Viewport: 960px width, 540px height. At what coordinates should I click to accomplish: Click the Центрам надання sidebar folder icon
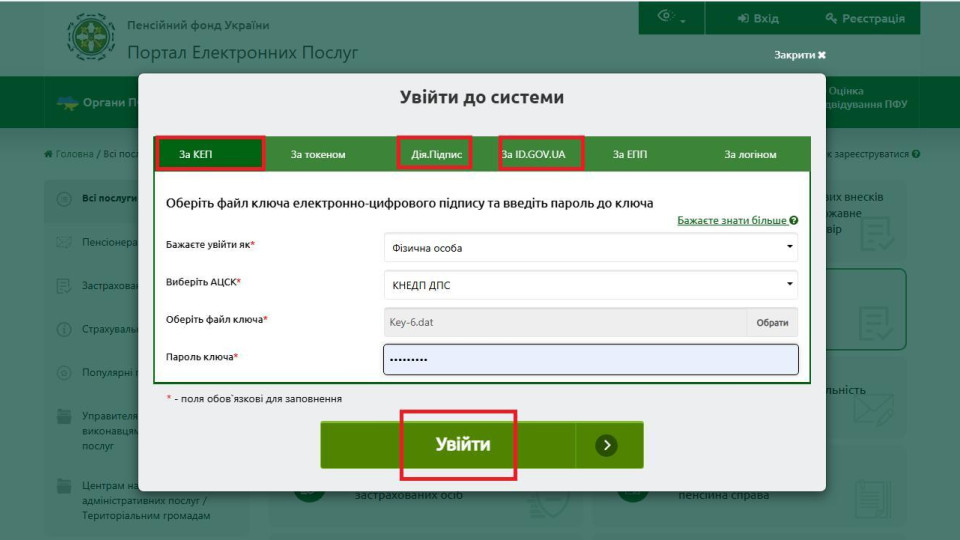tap(64, 487)
